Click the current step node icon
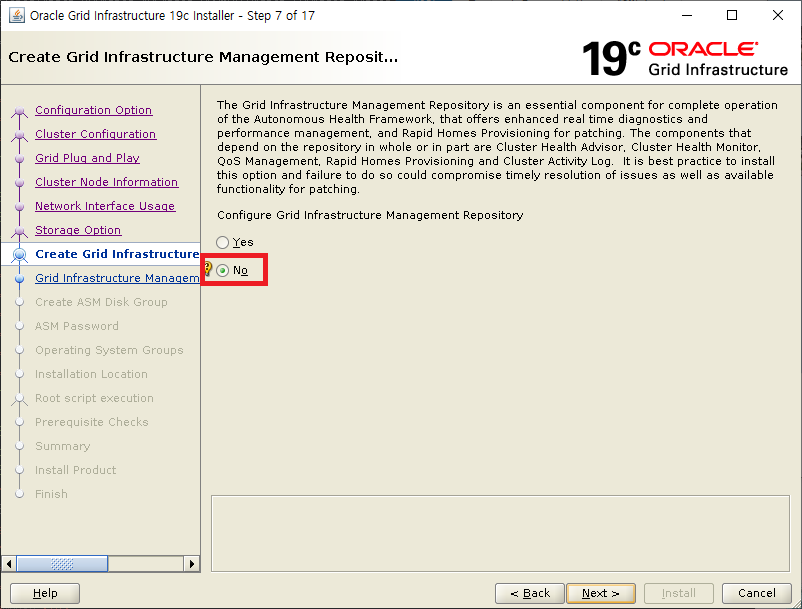 tap(19, 254)
